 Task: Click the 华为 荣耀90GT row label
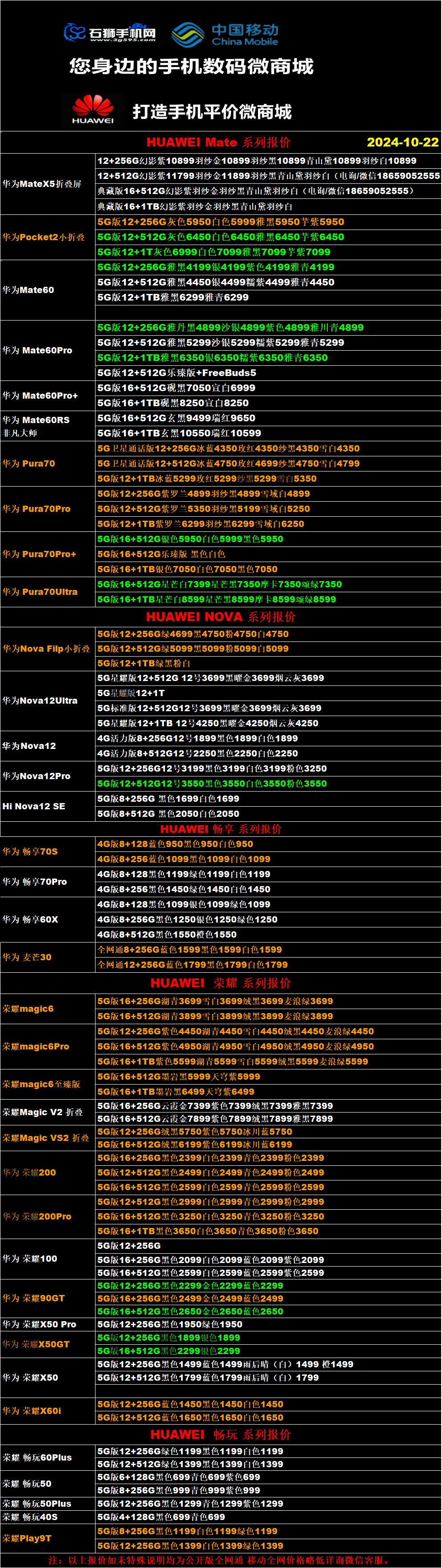click(33, 1298)
